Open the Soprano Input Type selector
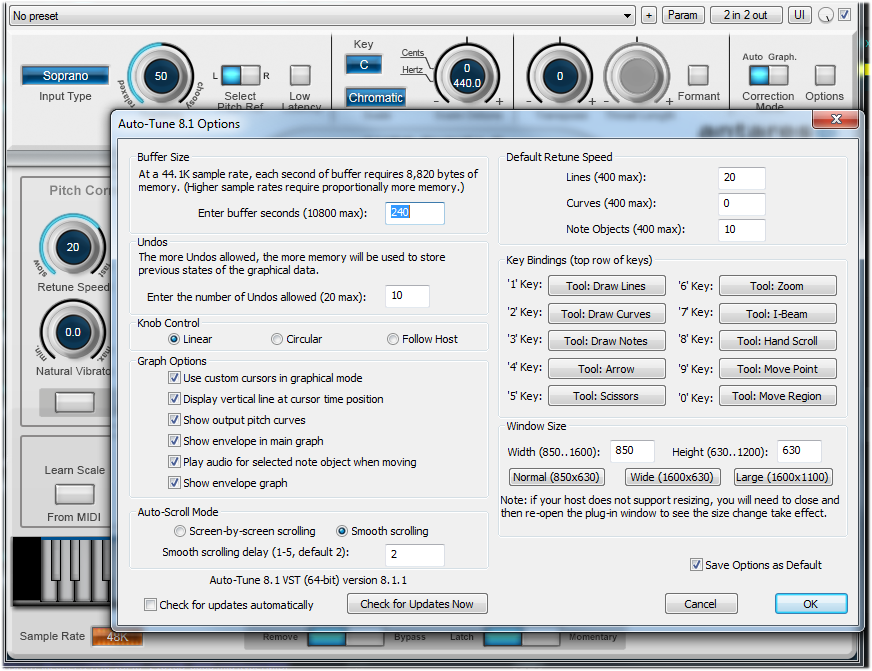872x671 pixels. [65, 76]
